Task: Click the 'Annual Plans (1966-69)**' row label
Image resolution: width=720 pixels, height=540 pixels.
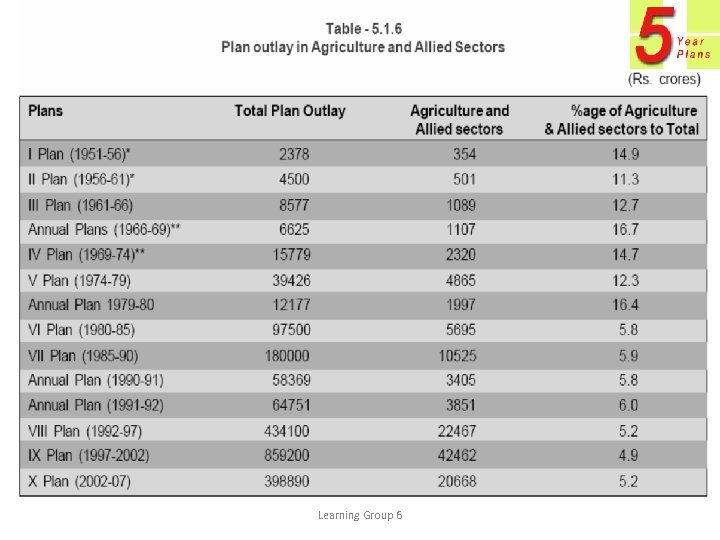Action: click(x=104, y=229)
